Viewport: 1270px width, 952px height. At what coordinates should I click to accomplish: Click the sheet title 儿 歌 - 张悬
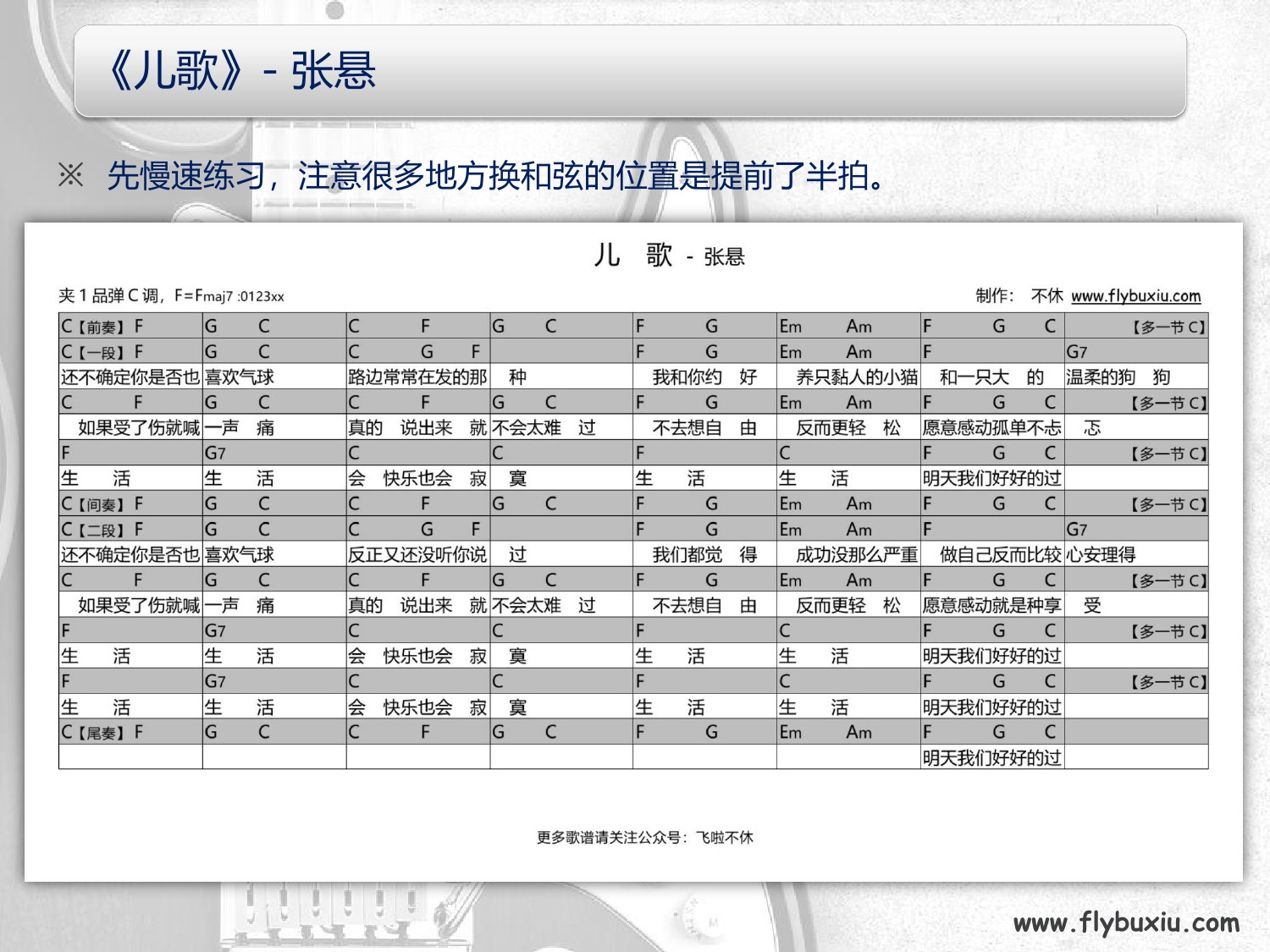tap(669, 255)
